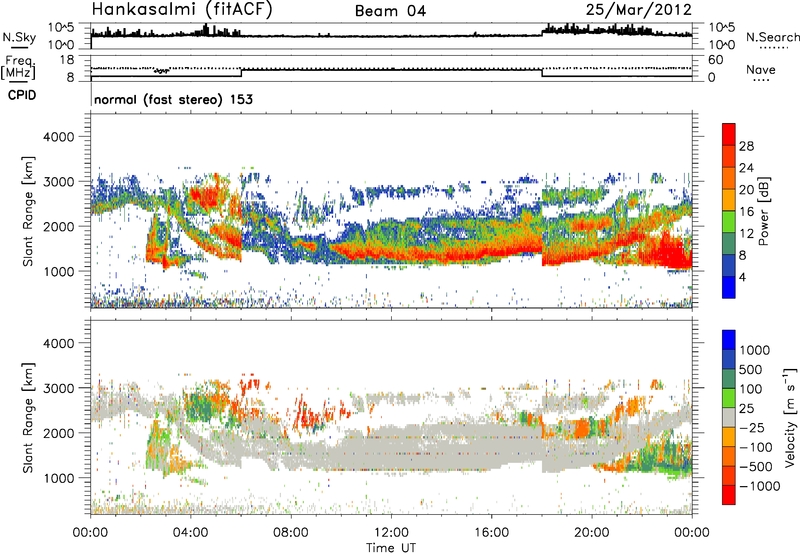This screenshot has height=554, width=800.
Task: Click the 16 tick on power colorbar
Action: pos(746,212)
